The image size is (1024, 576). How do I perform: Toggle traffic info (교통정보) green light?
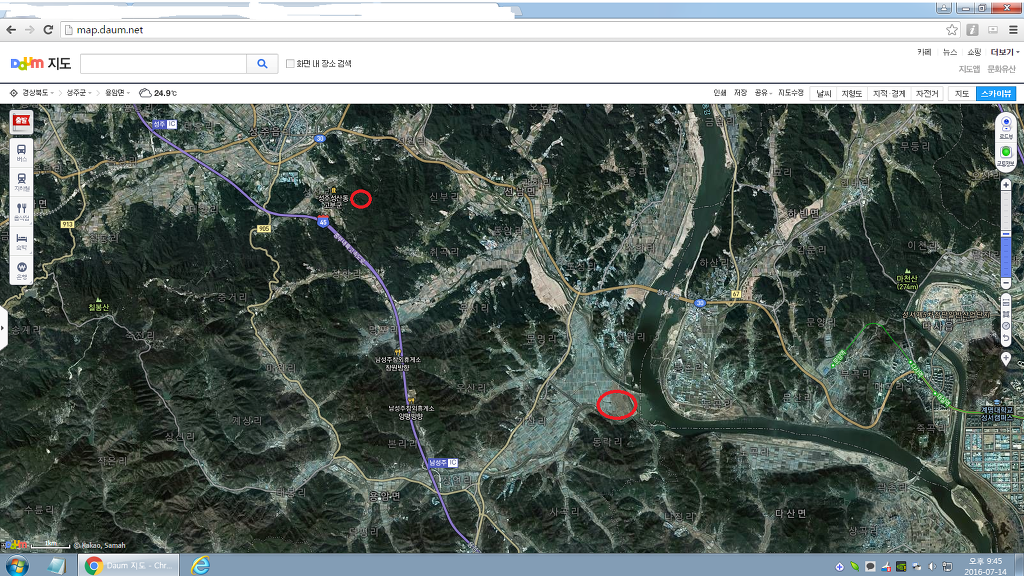(x=1005, y=153)
